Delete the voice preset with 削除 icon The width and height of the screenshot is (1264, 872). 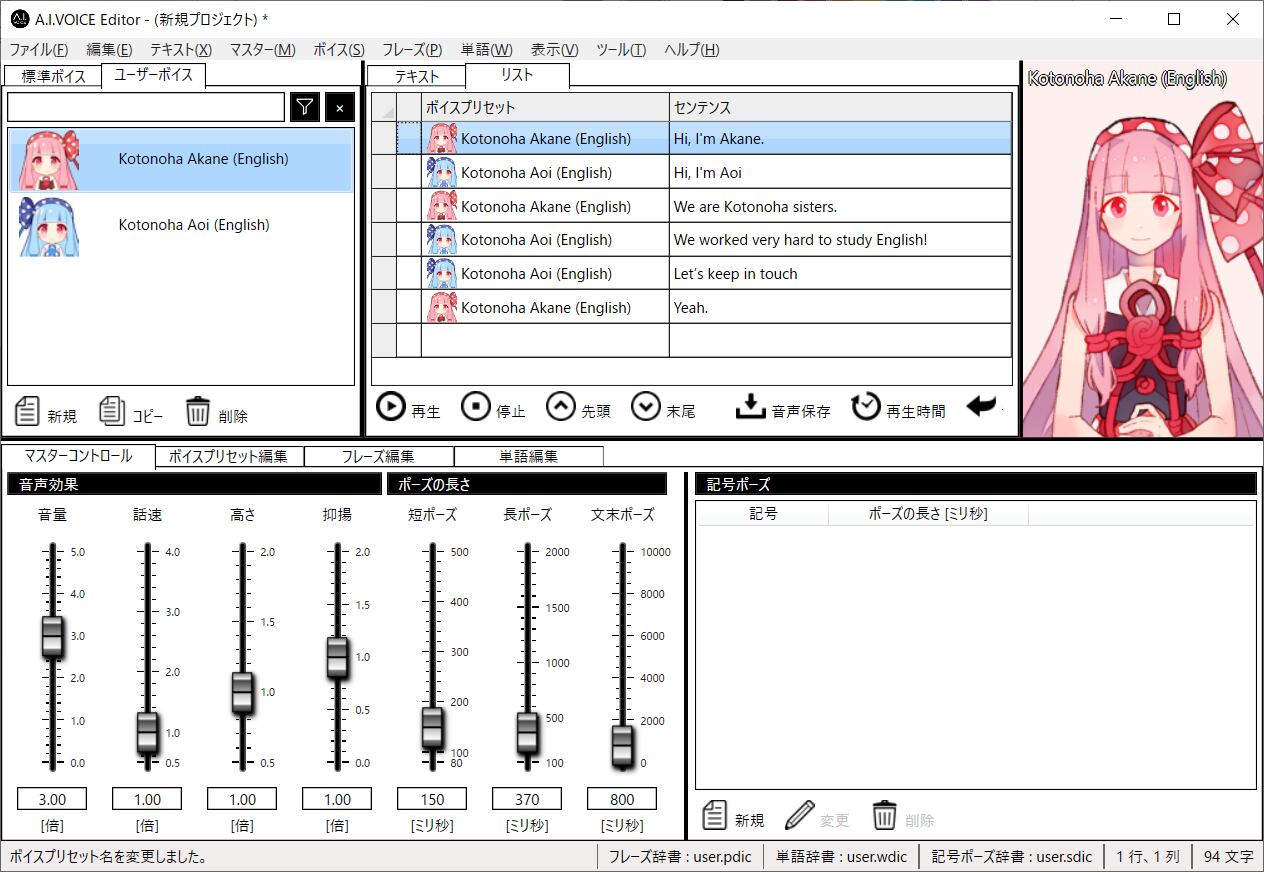[x=198, y=411]
